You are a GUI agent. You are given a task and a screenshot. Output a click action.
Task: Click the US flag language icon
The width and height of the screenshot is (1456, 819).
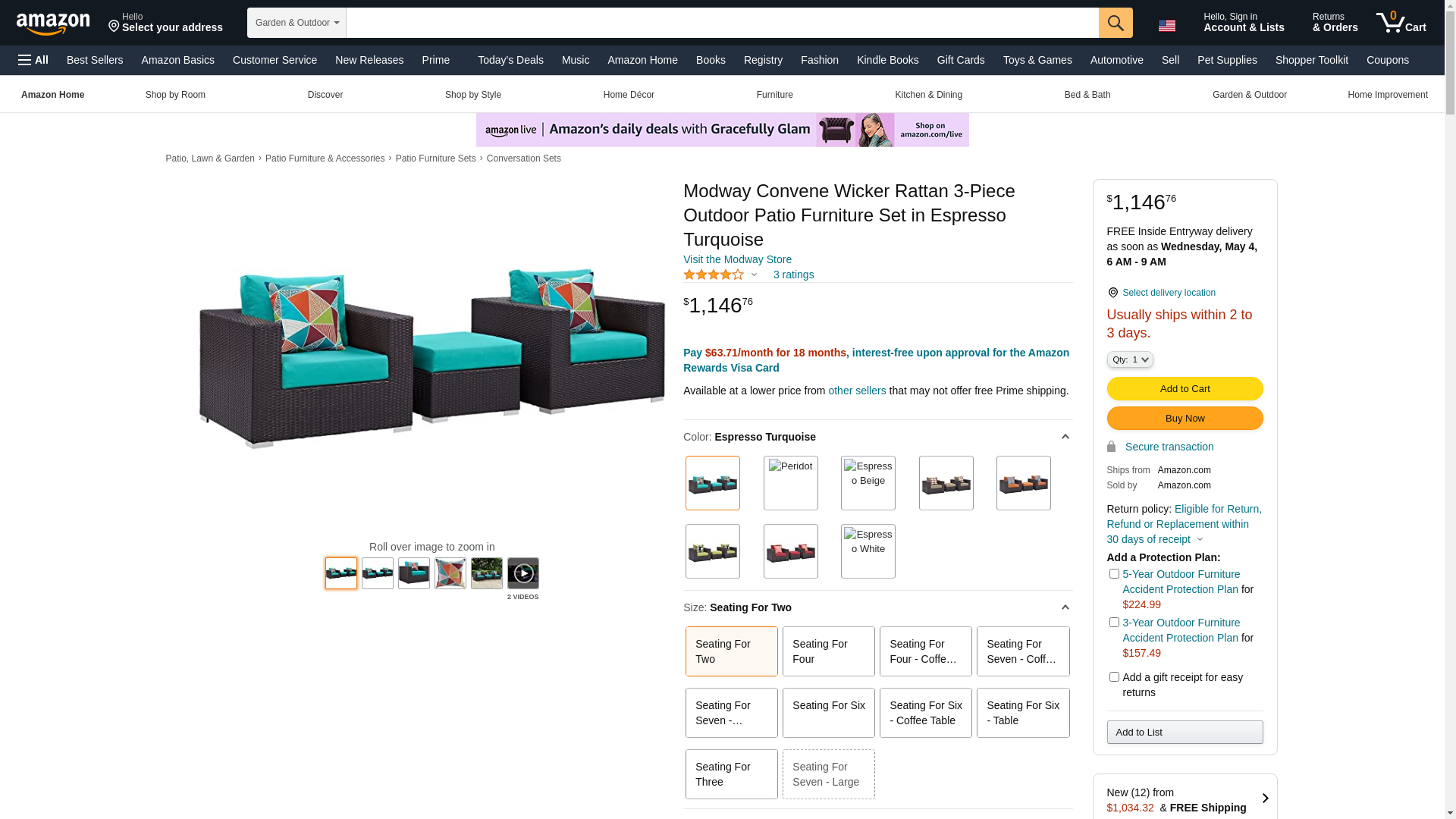click(1167, 26)
